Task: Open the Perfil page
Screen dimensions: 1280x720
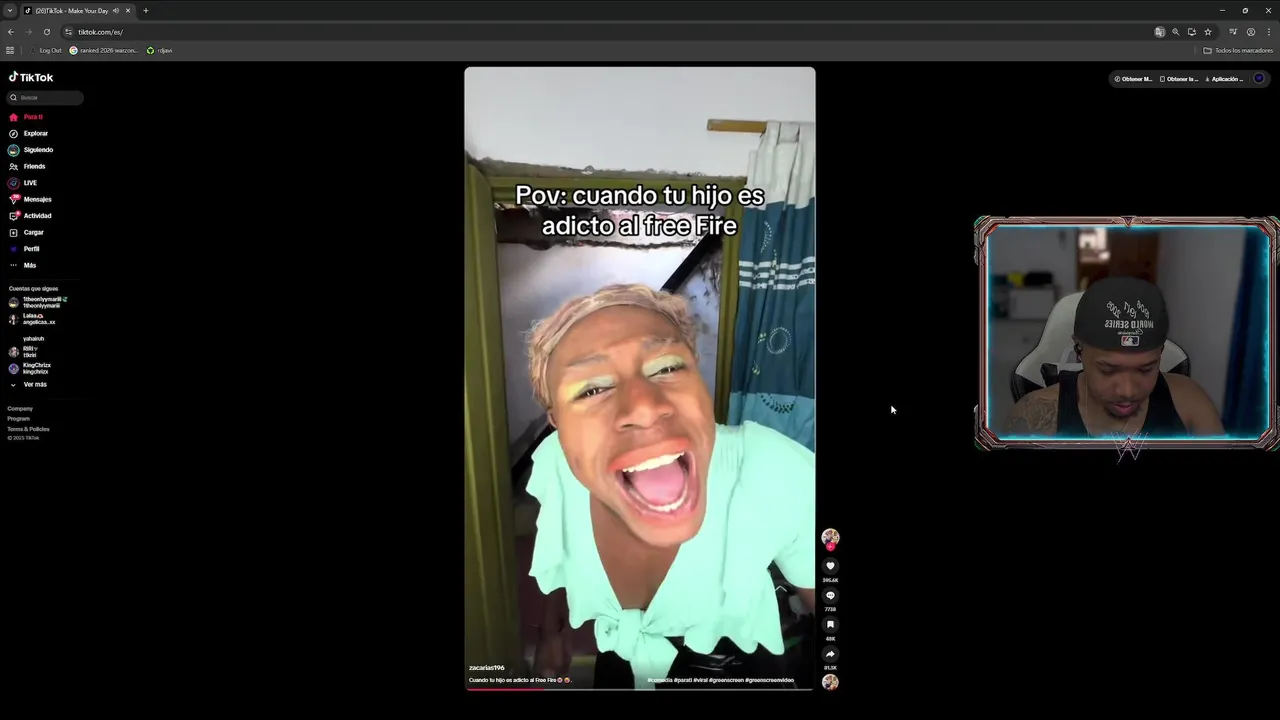Action: click(25, 249)
